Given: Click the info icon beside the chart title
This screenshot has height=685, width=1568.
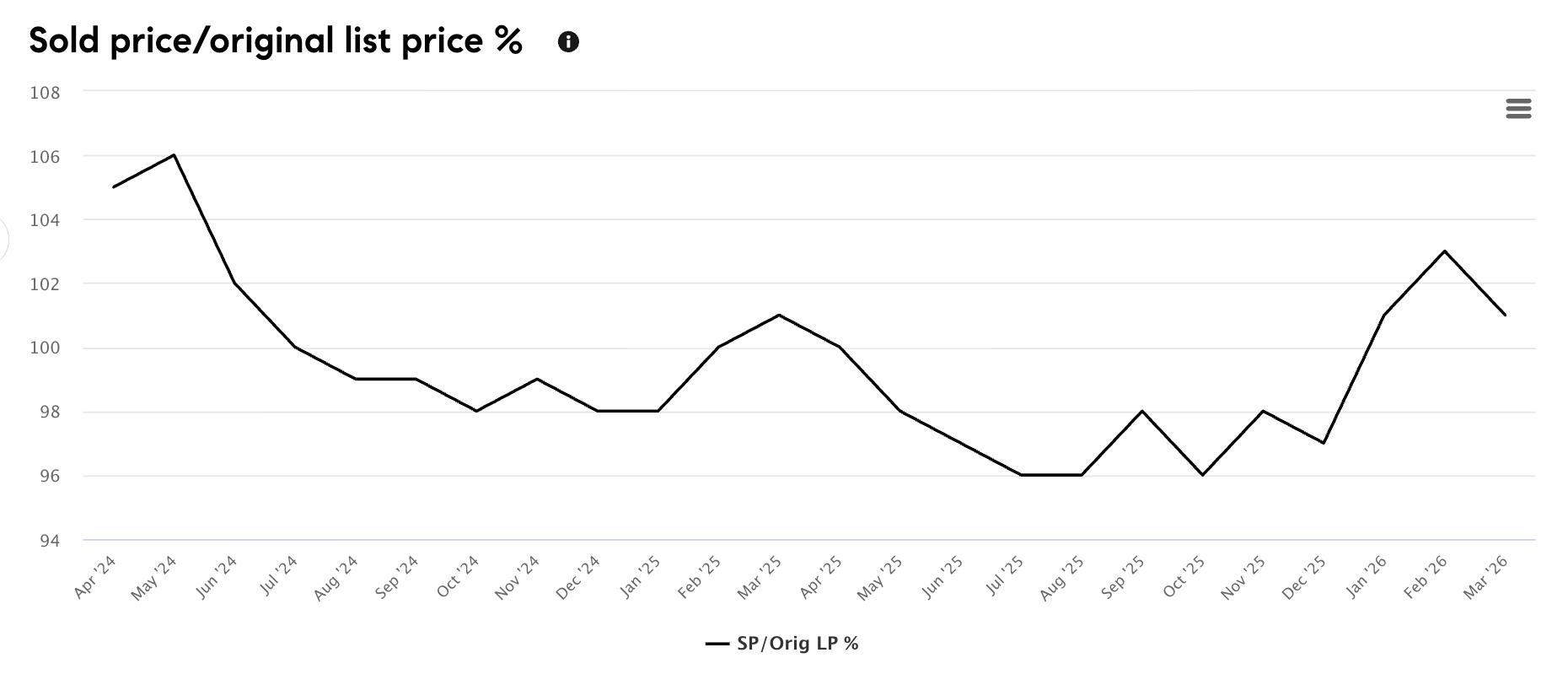Looking at the screenshot, I should [568, 42].
